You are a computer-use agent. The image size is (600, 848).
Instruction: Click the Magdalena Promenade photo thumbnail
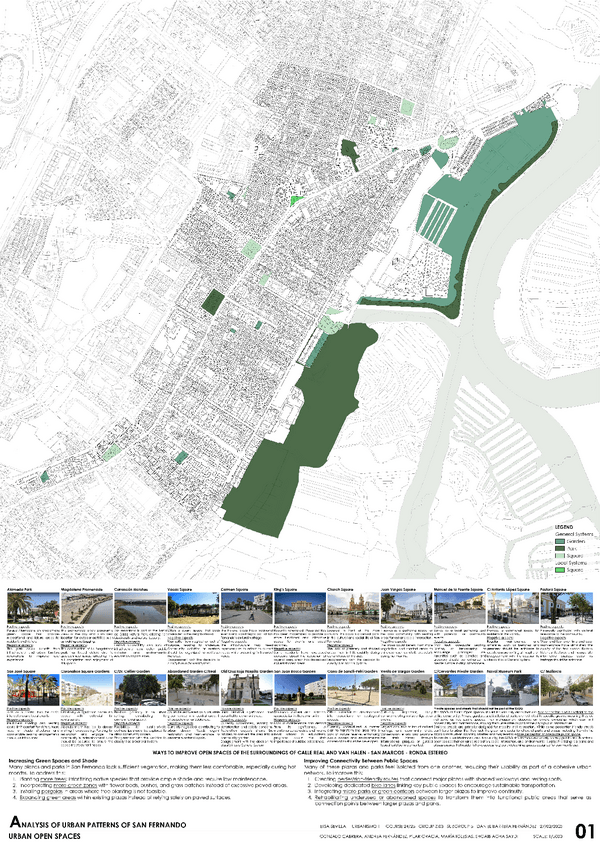coord(87,608)
